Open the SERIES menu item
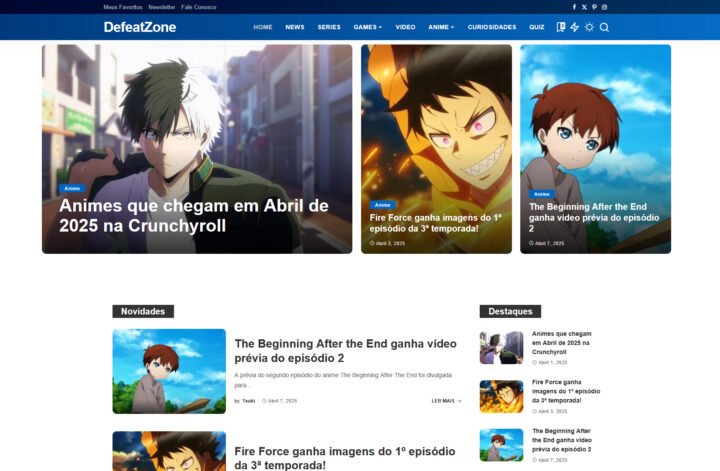The width and height of the screenshot is (720, 471). coord(329,27)
